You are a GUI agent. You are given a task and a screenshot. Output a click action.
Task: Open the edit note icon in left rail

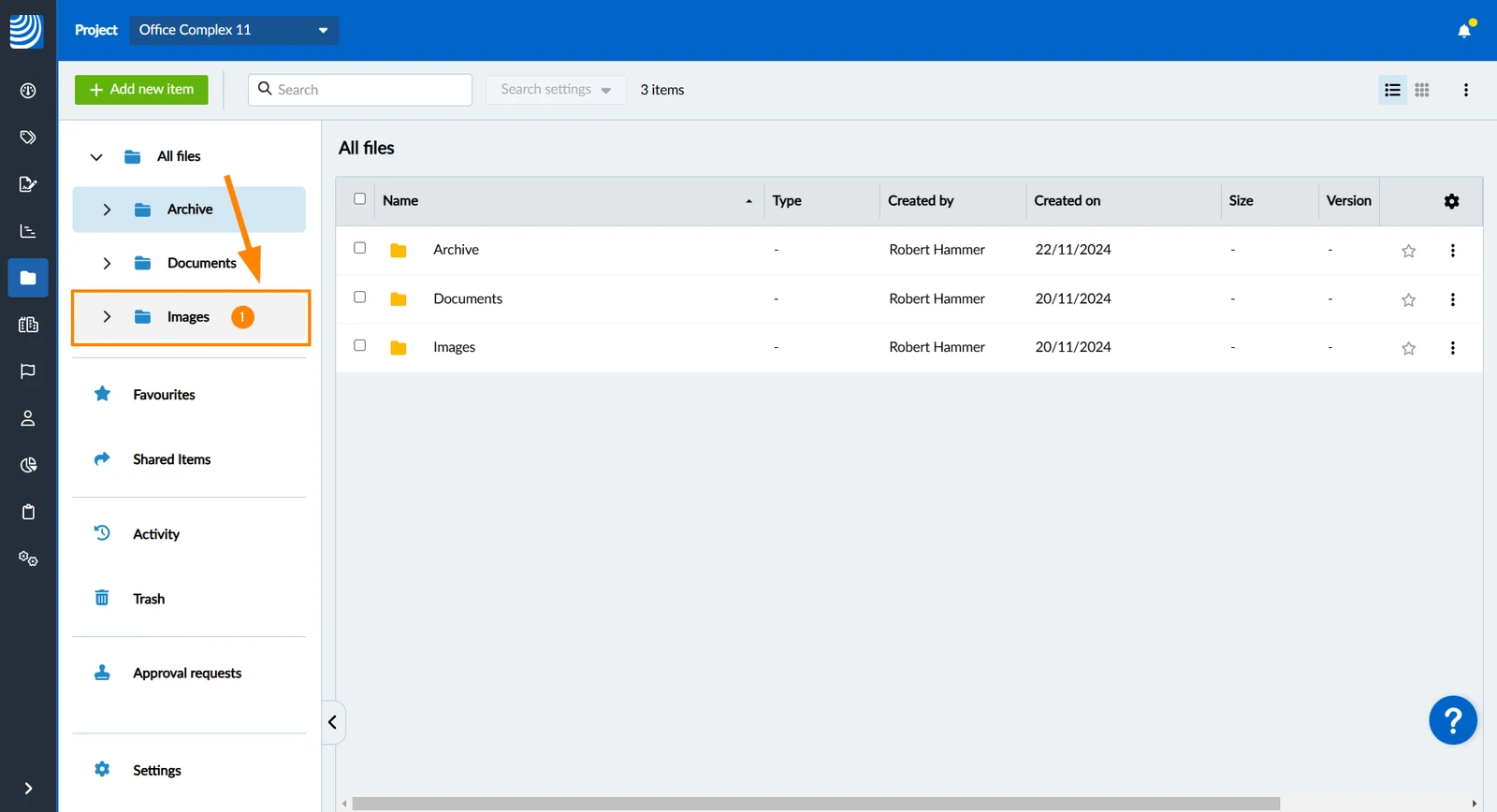[x=28, y=184]
